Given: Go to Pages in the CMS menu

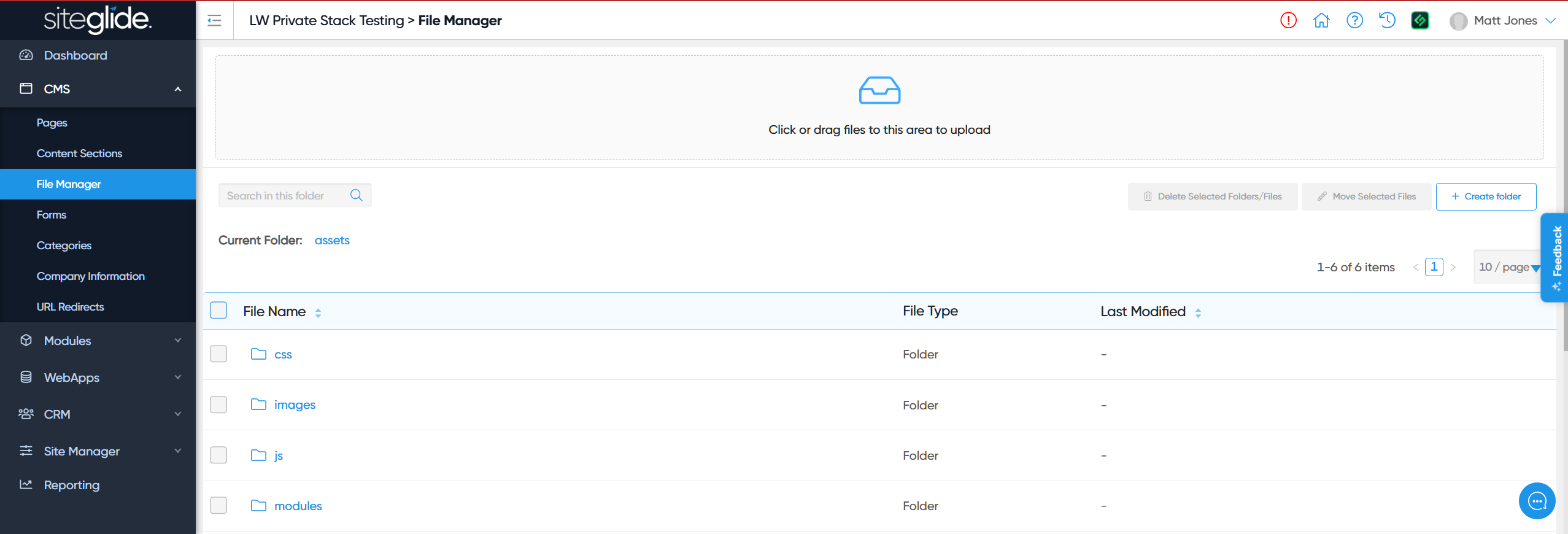Looking at the screenshot, I should [52, 123].
